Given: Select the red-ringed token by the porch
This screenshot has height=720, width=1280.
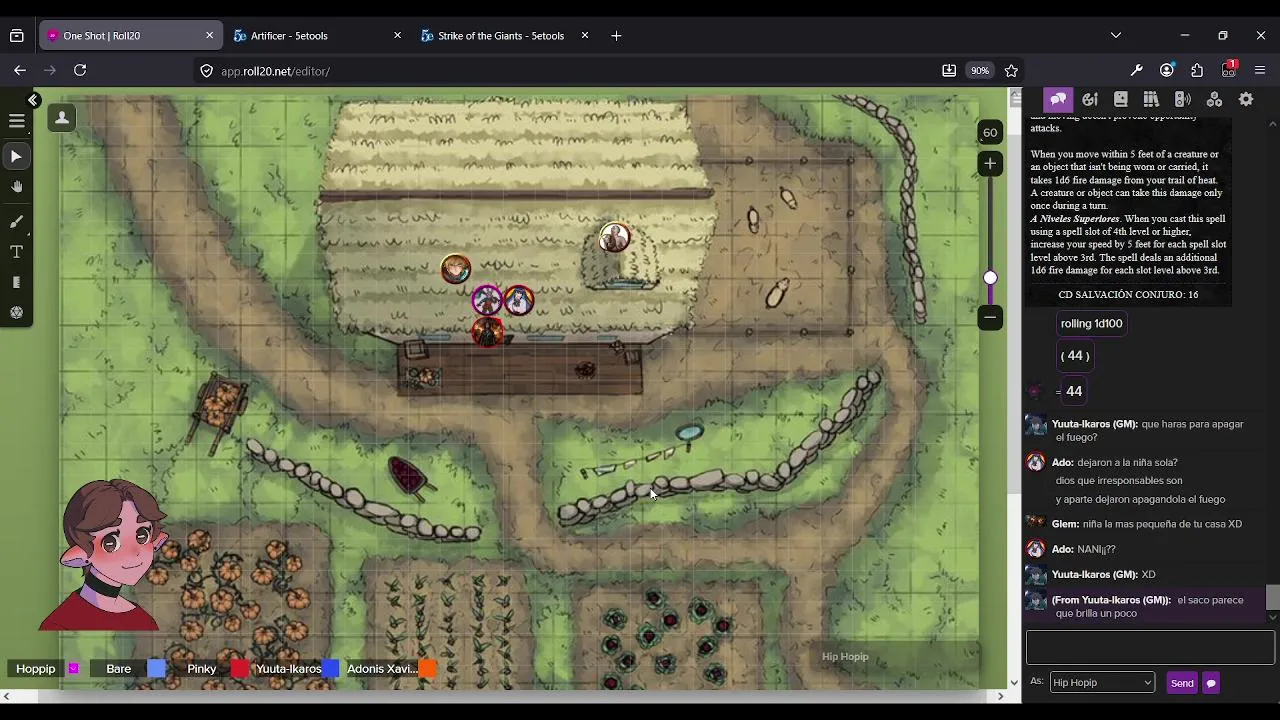Looking at the screenshot, I should (x=487, y=332).
